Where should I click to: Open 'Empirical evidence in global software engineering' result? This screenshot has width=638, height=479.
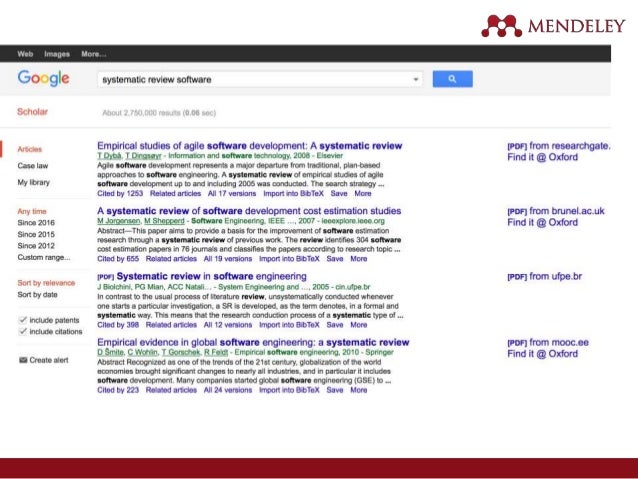click(x=253, y=342)
